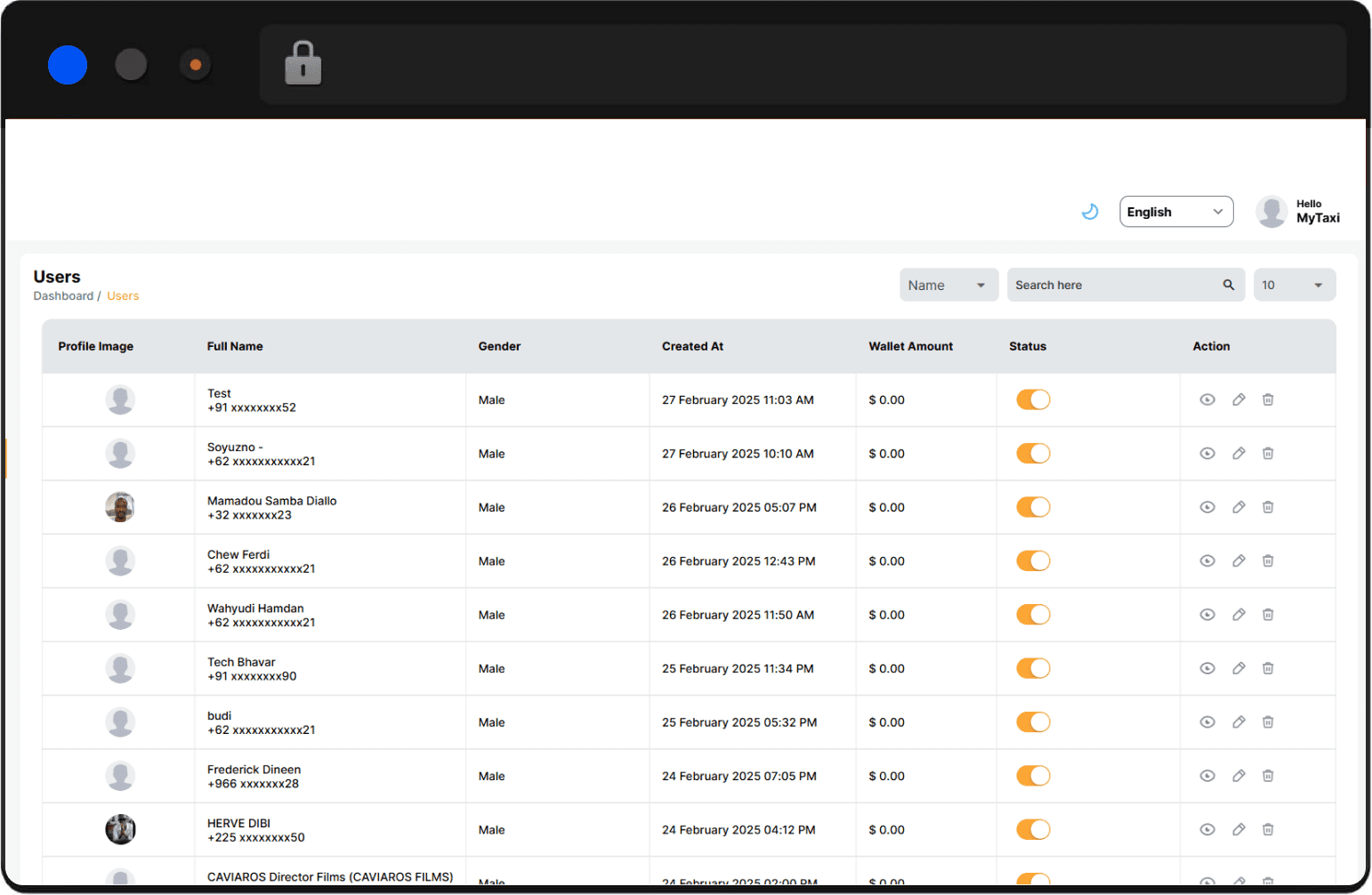Turn off status for user Test
Viewport: 1372px width, 895px height.
click(x=1033, y=400)
